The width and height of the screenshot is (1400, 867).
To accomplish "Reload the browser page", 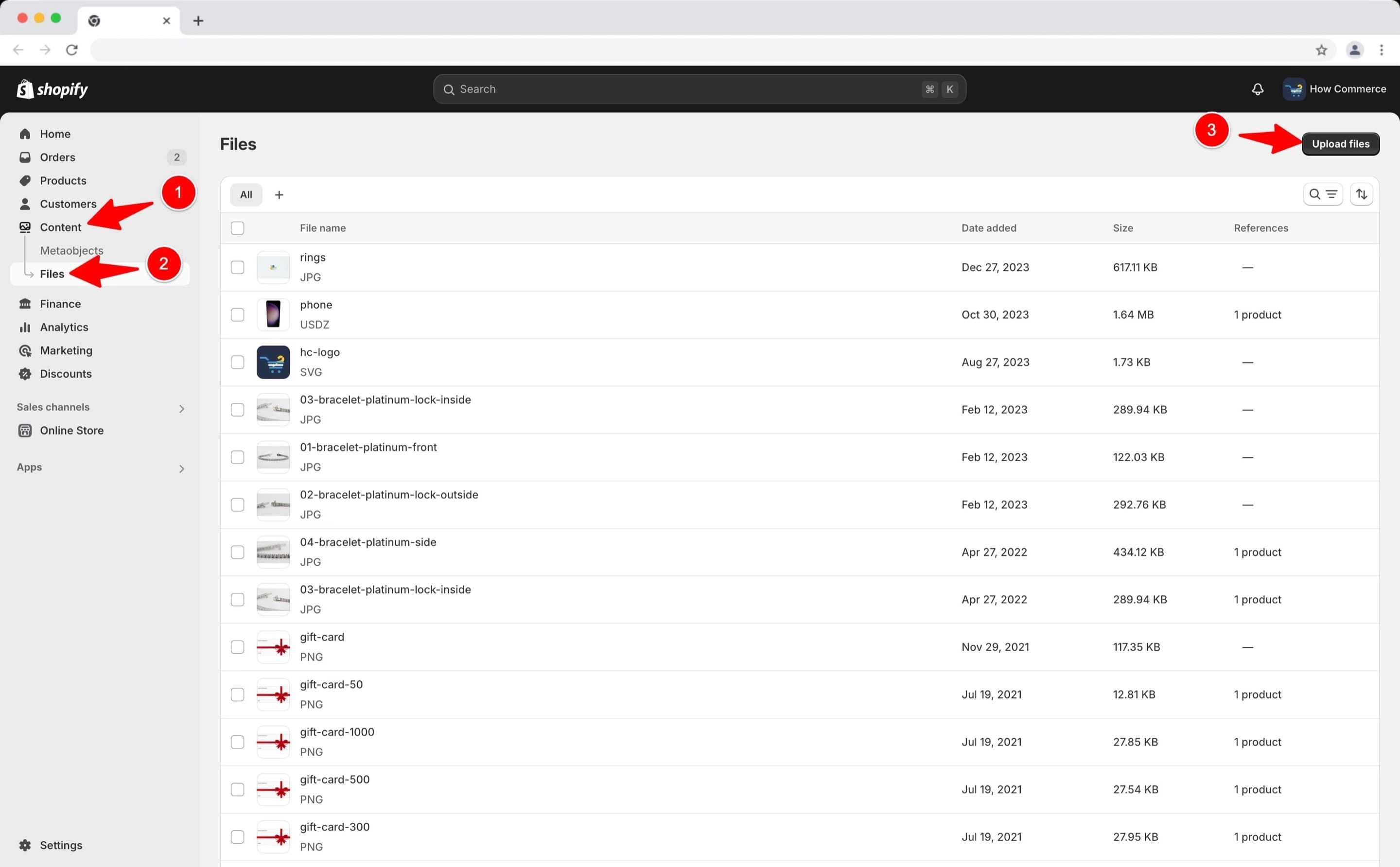I will (x=71, y=50).
